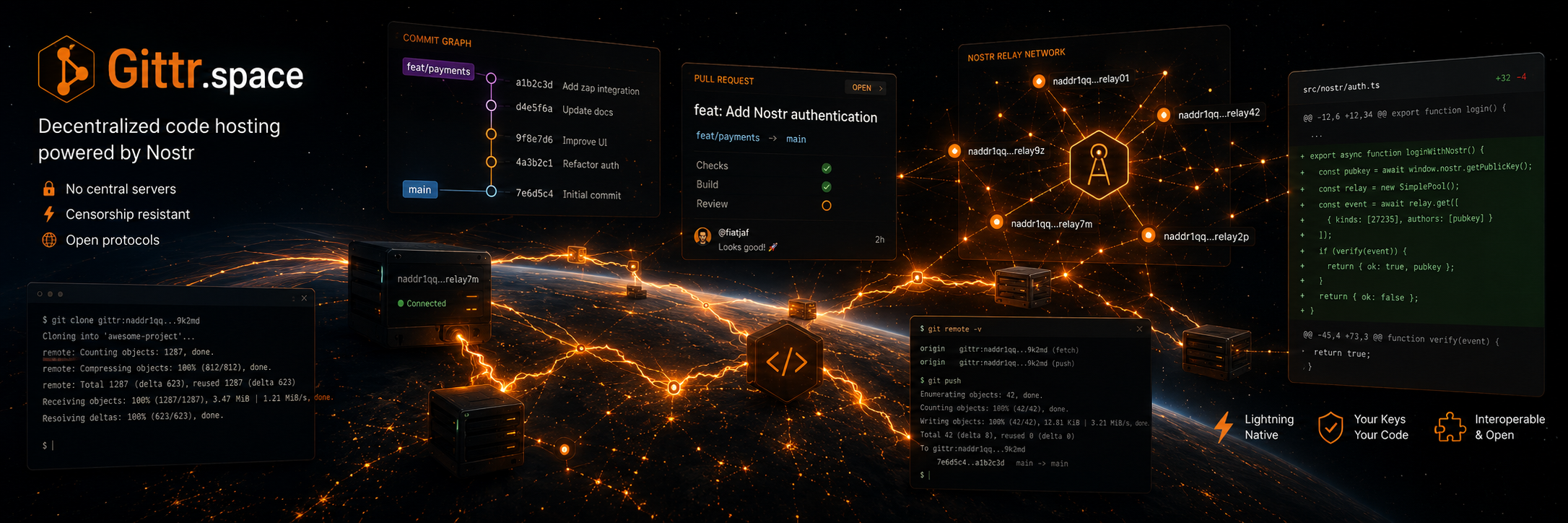
Task: Click the pending circle icon for Review
Action: click(827, 206)
